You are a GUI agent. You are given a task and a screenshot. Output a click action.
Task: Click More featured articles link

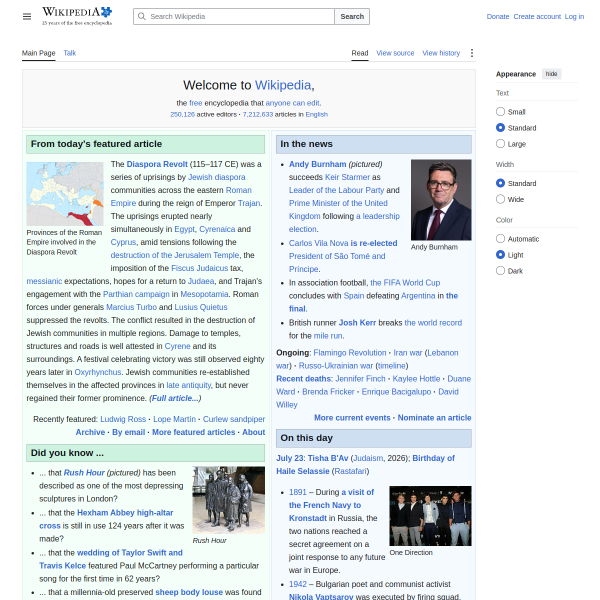(193, 432)
